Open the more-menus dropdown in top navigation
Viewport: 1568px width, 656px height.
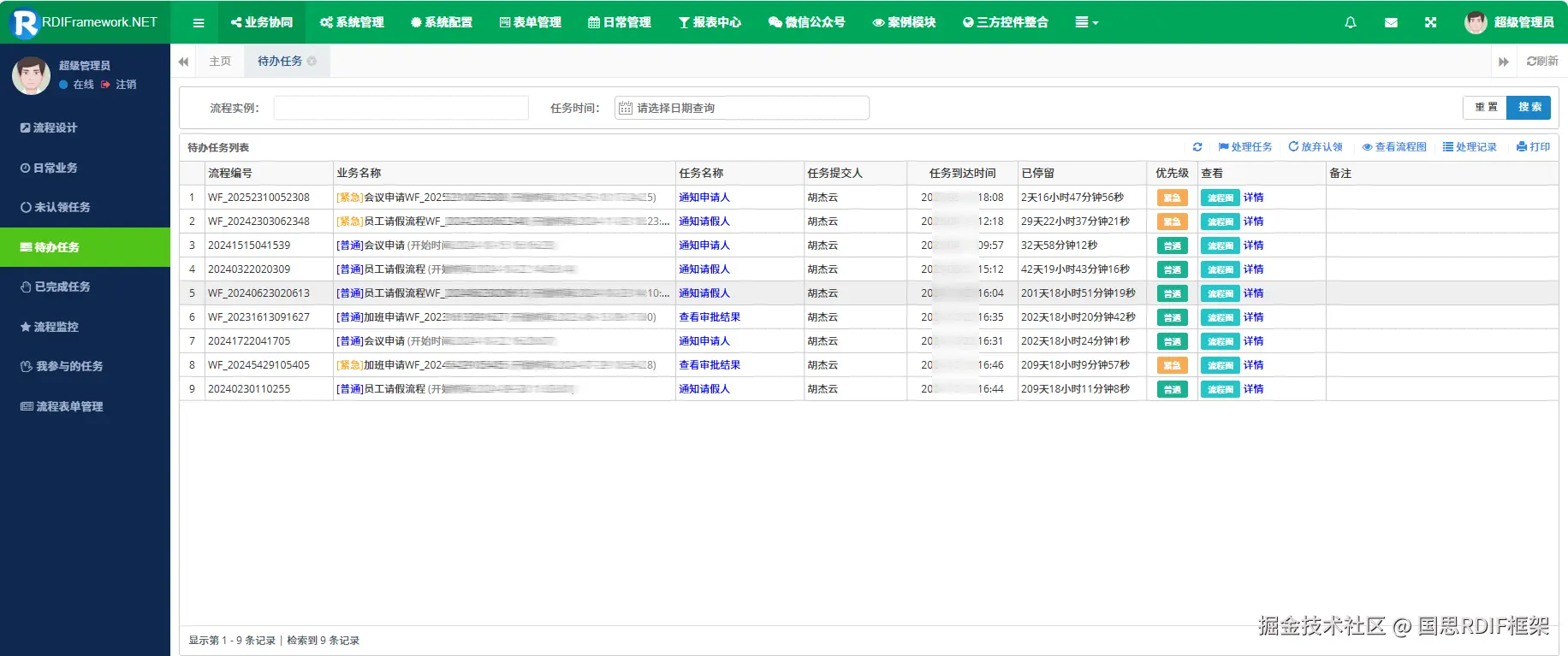1086,22
